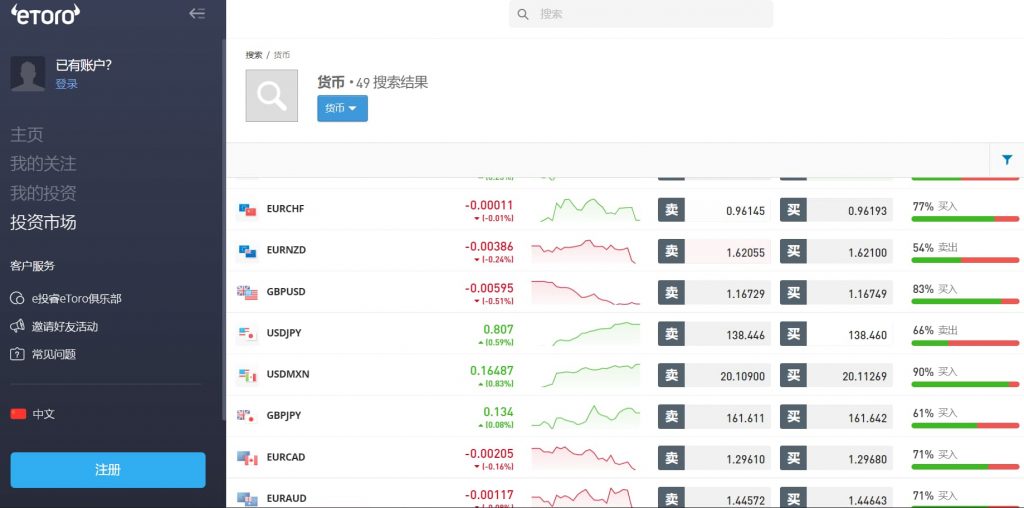Open 我的投资 in the sidebar

point(43,193)
